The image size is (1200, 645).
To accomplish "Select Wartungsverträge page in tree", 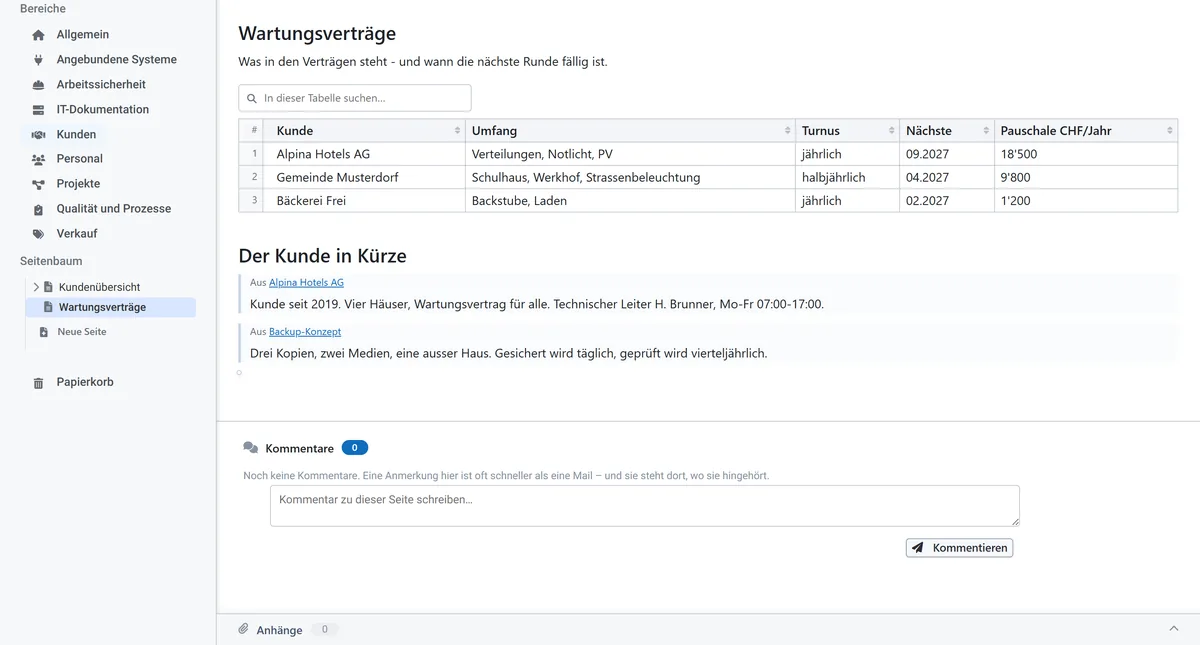I will pyautogui.click(x=102, y=307).
